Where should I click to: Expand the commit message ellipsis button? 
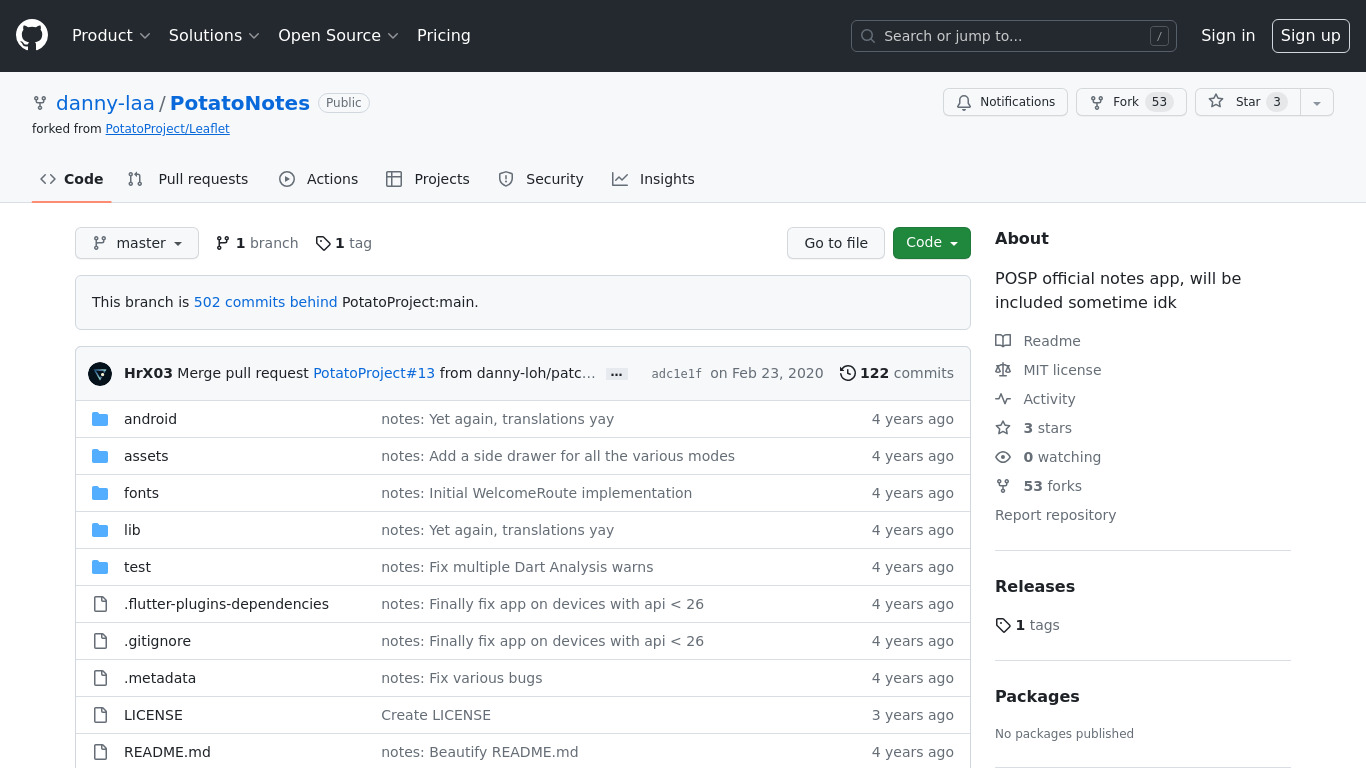click(x=617, y=374)
